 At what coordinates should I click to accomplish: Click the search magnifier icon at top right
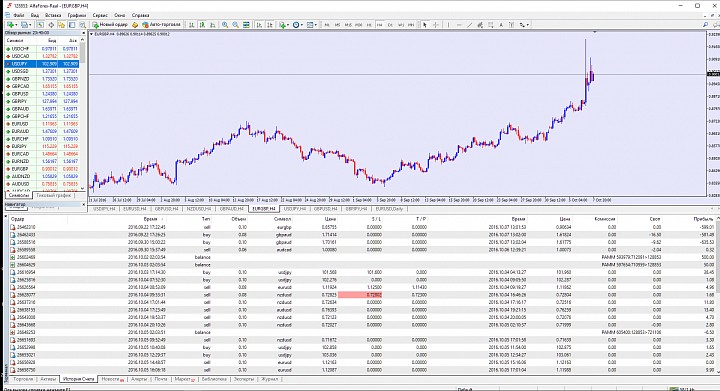[x=705, y=25]
